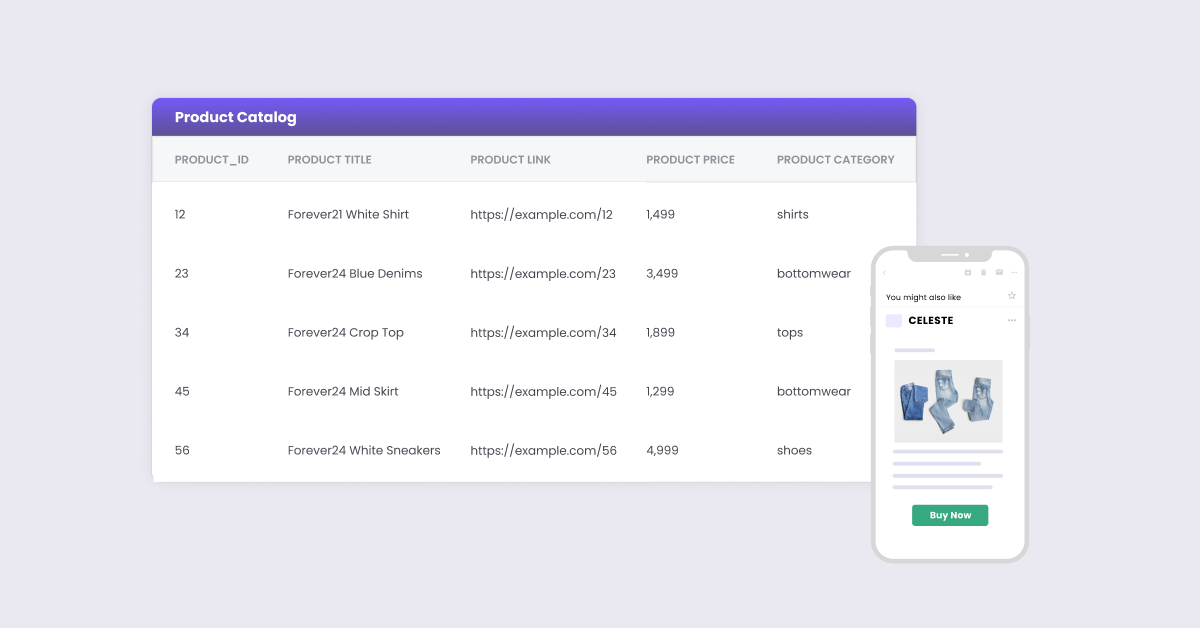Screen dimensions: 1200x628
Task: Click the blue denim product thumbnail
Action: pos(948,401)
